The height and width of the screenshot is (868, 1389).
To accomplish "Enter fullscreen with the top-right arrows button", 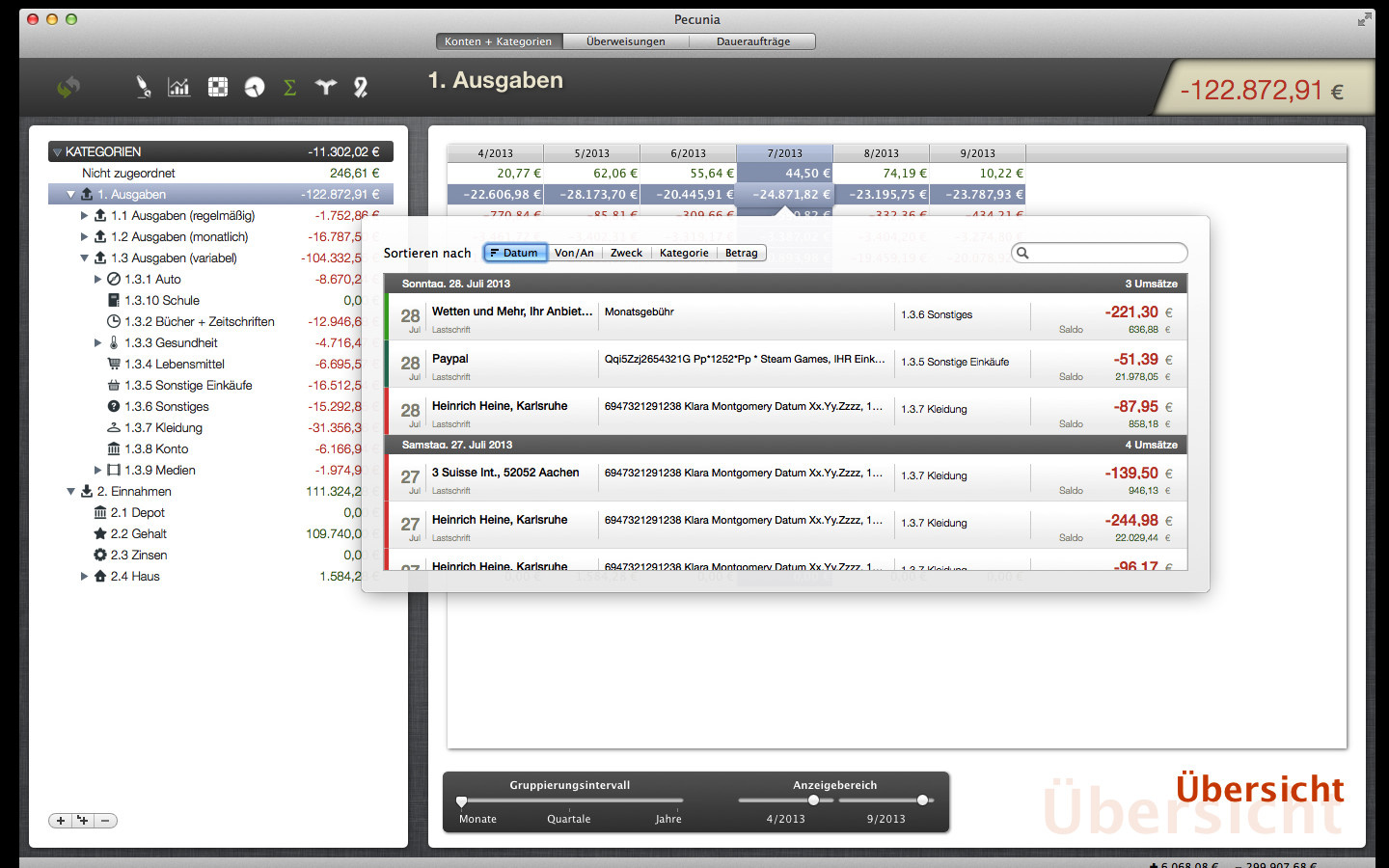I will click(x=1364, y=19).
